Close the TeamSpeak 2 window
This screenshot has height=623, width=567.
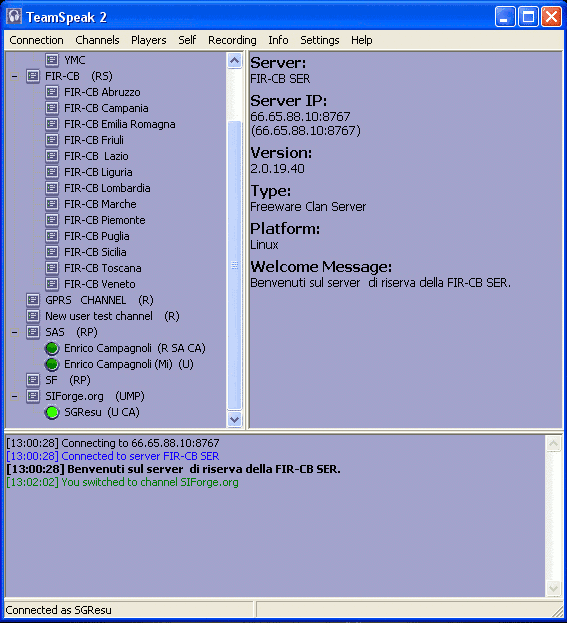pyautogui.click(x=552, y=17)
